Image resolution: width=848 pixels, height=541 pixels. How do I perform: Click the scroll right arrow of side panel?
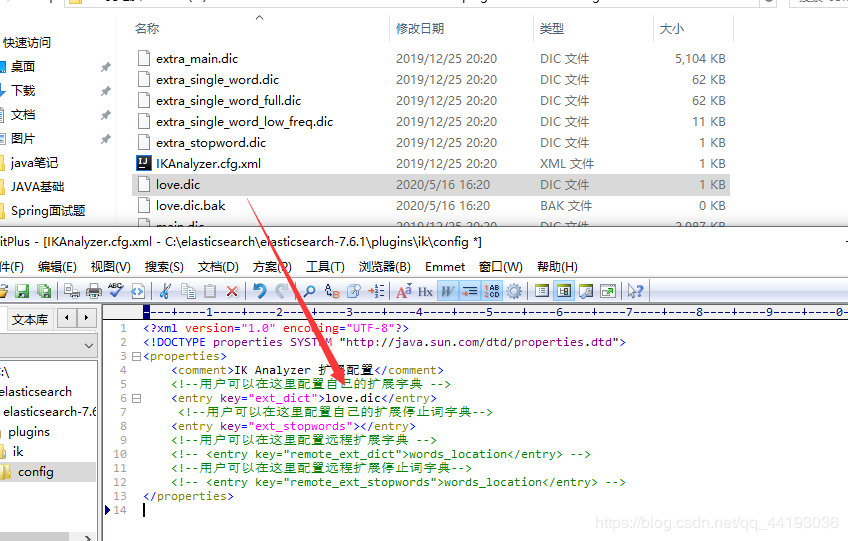click(x=88, y=537)
